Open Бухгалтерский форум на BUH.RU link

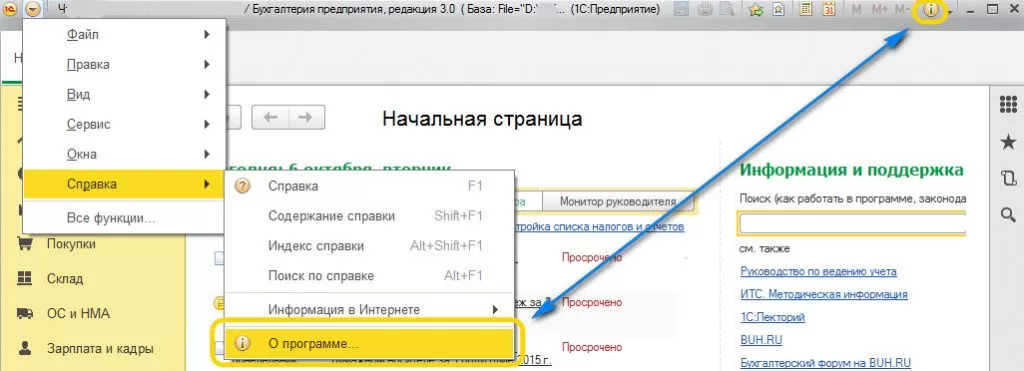tap(825, 363)
